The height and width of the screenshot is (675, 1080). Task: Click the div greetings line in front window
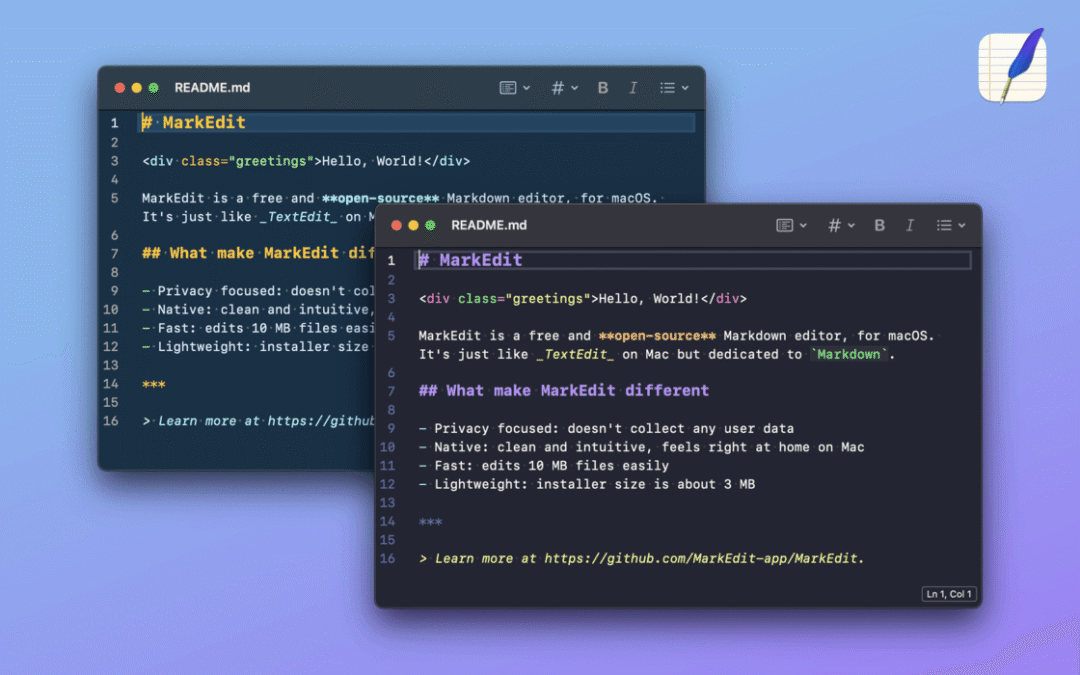coord(583,298)
